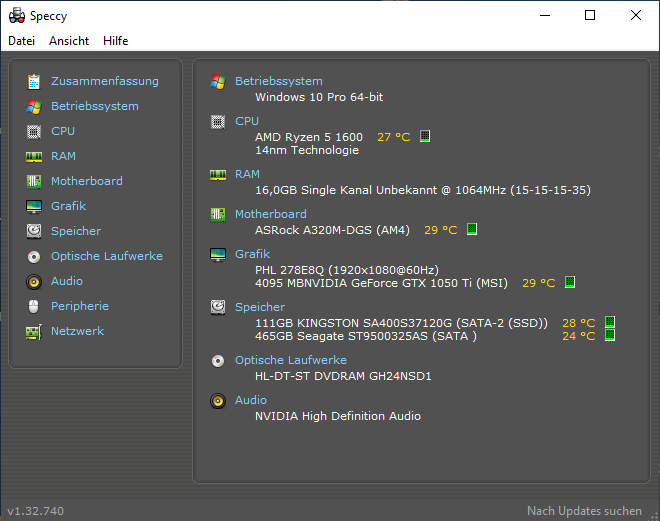The image size is (660, 521).
Task: Click the Grafik monitor icon in sidebar
Action: point(34,207)
